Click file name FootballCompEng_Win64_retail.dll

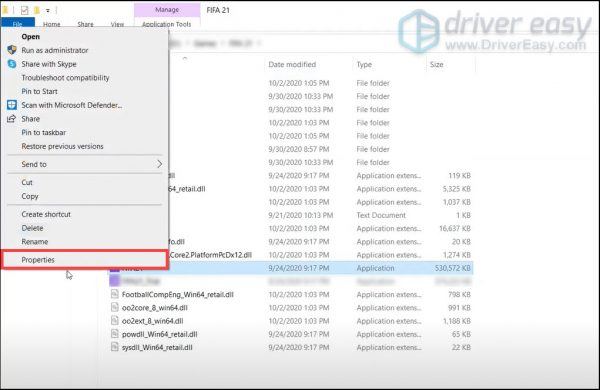tap(178, 294)
